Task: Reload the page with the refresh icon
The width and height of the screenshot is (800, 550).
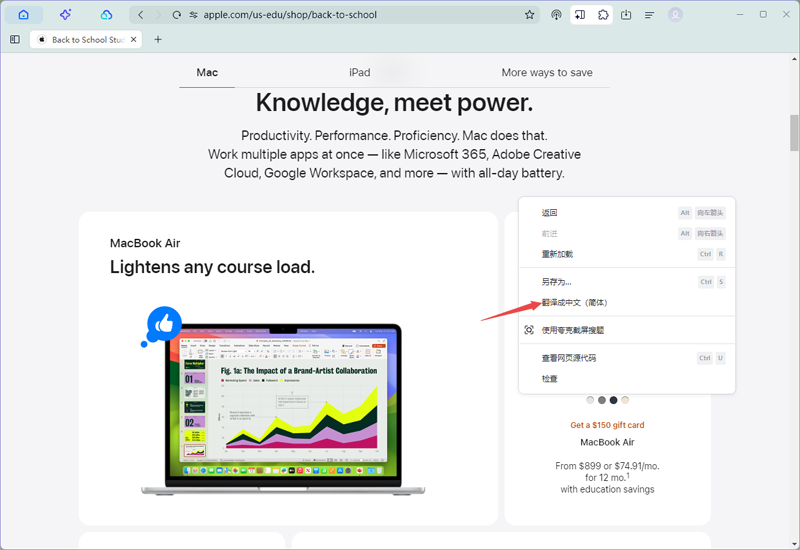Action: click(177, 15)
